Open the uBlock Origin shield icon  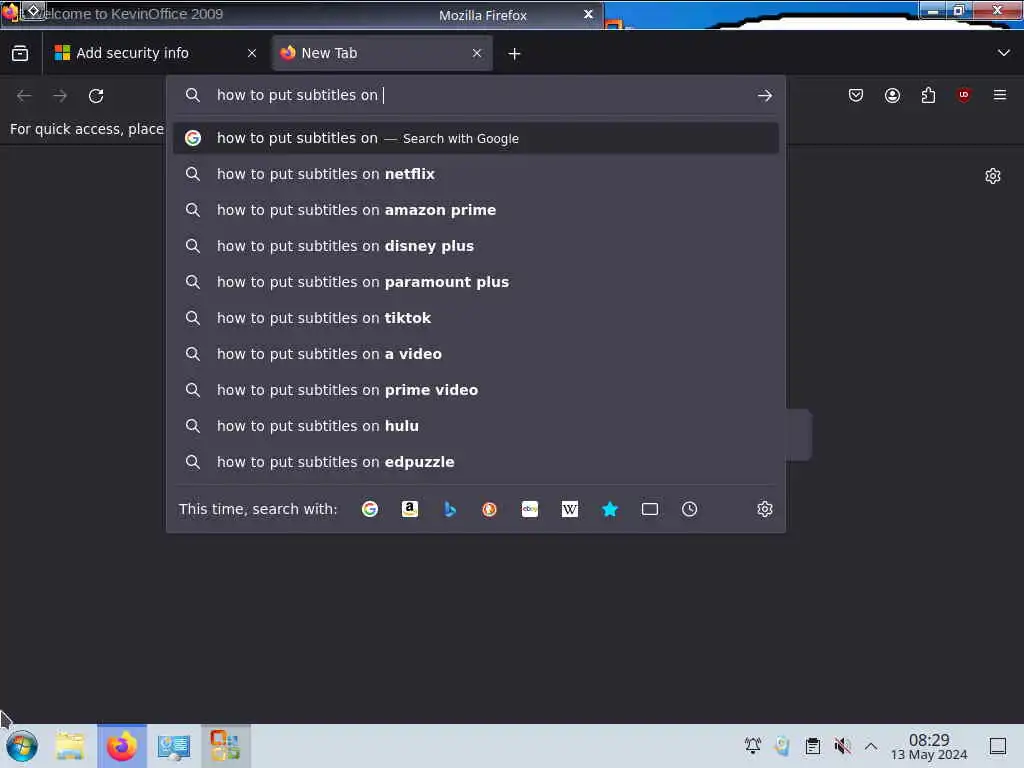[x=964, y=95]
